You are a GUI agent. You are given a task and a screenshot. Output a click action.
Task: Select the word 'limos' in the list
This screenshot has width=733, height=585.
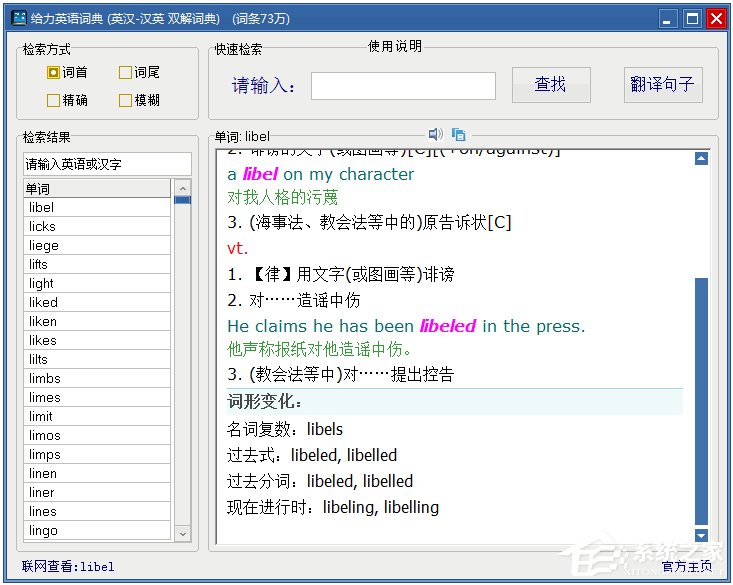point(97,435)
